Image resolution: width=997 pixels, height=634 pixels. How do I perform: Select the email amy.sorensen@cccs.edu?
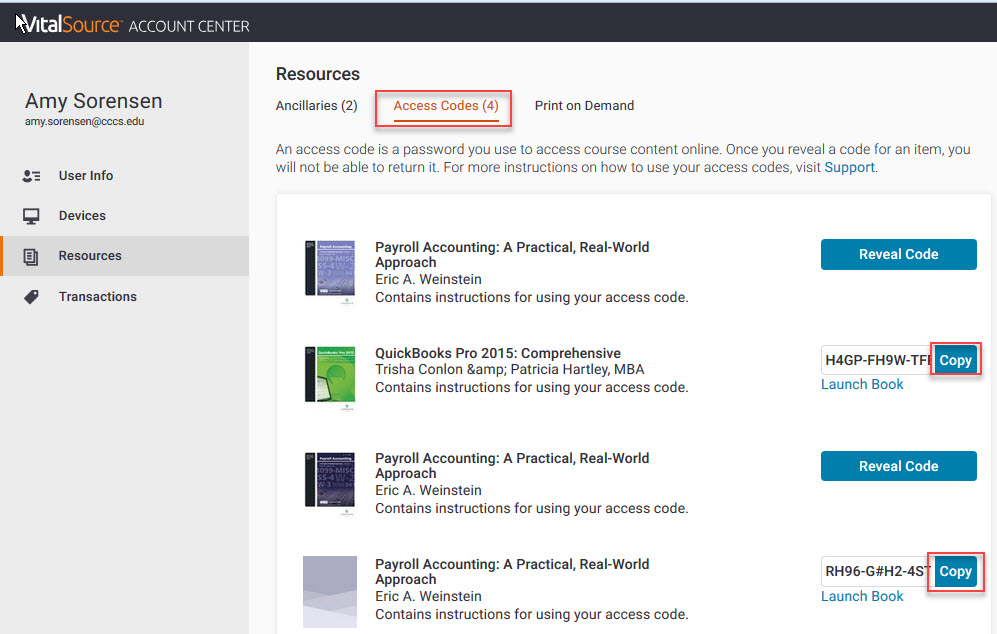(x=85, y=121)
